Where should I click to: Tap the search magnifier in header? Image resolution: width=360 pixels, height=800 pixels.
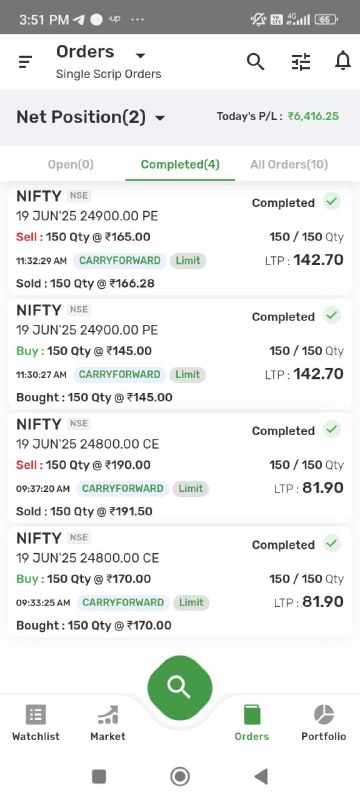pyautogui.click(x=255, y=62)
